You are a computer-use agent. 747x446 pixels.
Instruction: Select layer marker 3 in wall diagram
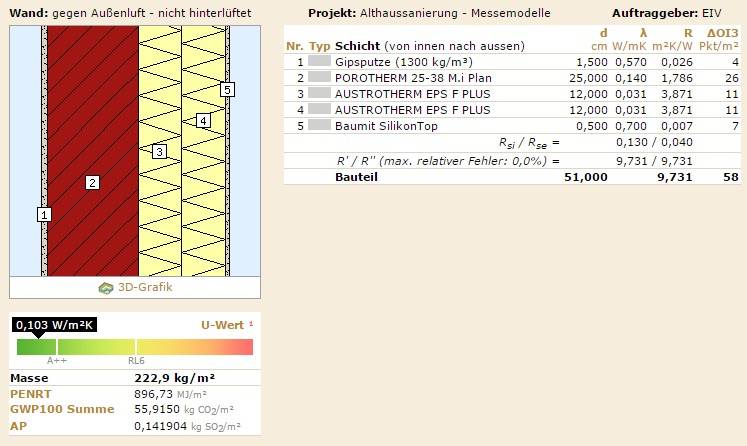point(159,152)
